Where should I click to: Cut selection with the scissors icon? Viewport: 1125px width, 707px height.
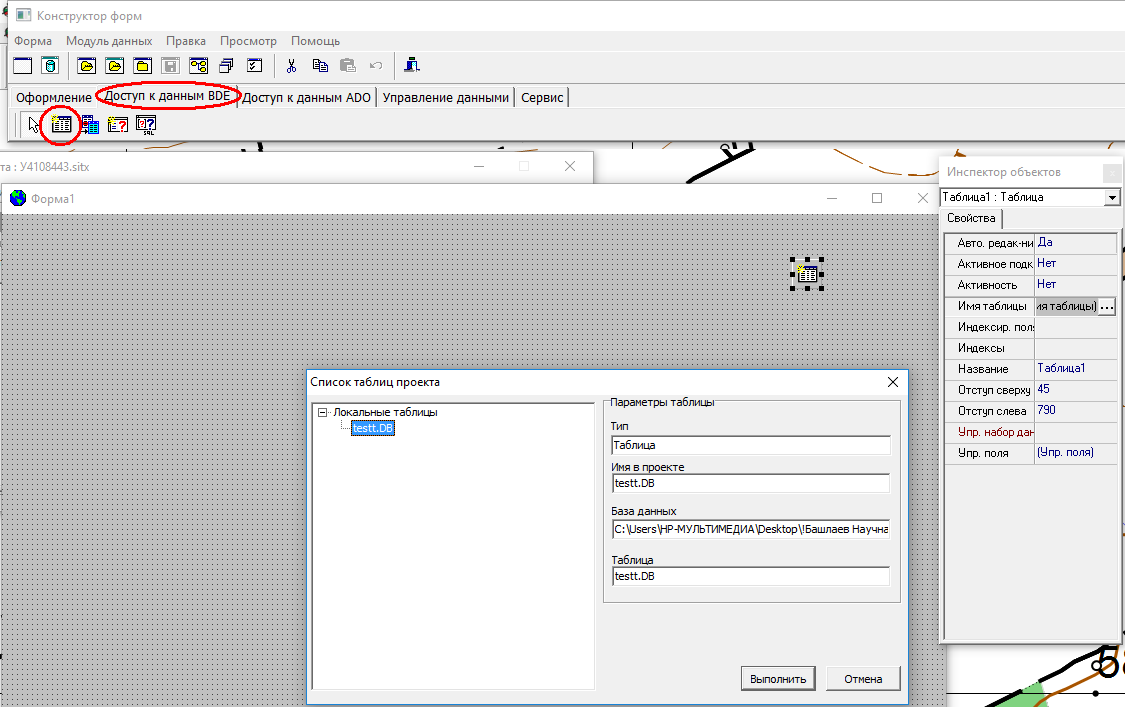coord(291,66)
